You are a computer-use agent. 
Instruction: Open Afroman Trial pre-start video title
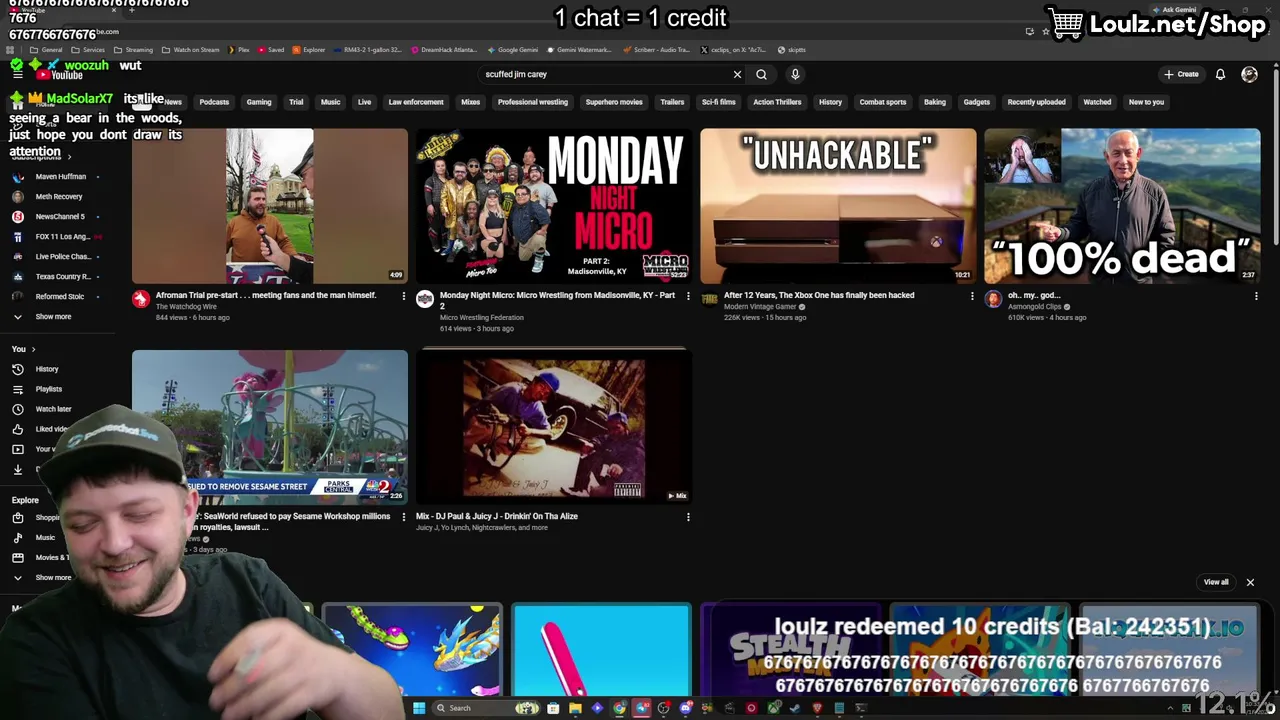266,295
